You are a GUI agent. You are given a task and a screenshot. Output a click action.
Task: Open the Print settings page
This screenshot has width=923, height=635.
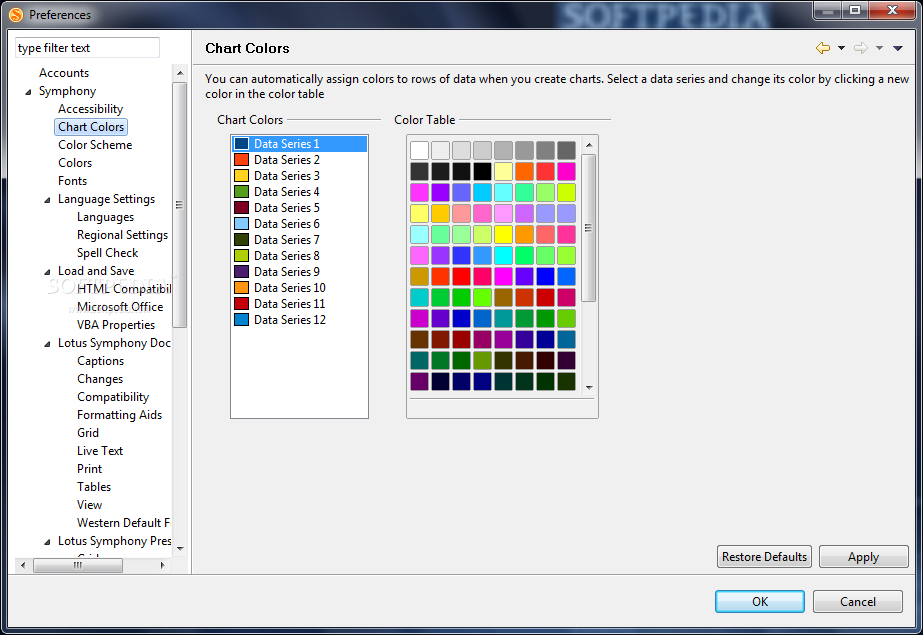coord(89,469)
